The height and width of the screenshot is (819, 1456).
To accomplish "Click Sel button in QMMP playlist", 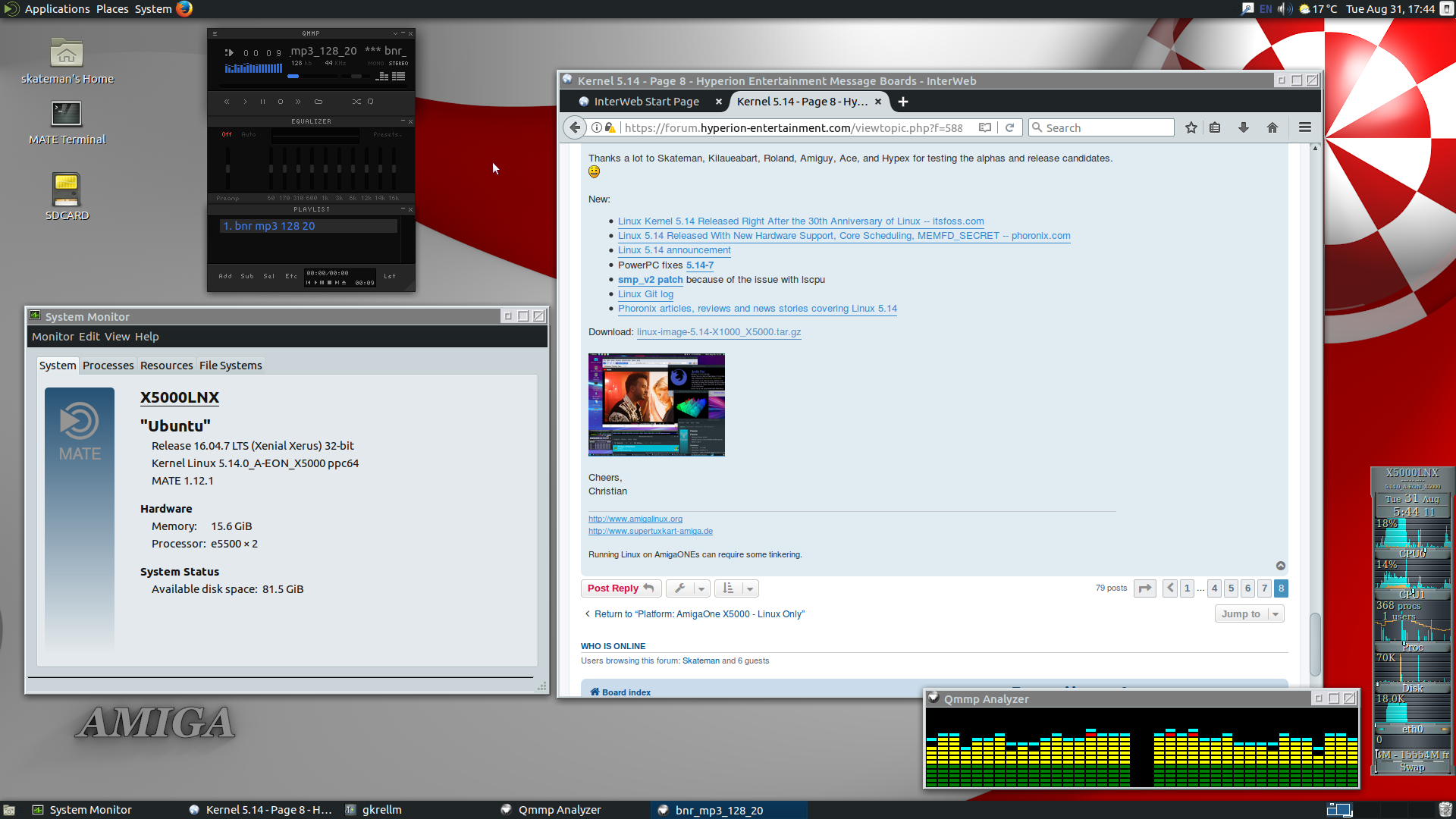I will pyautogui.click(x=269, y=276).
